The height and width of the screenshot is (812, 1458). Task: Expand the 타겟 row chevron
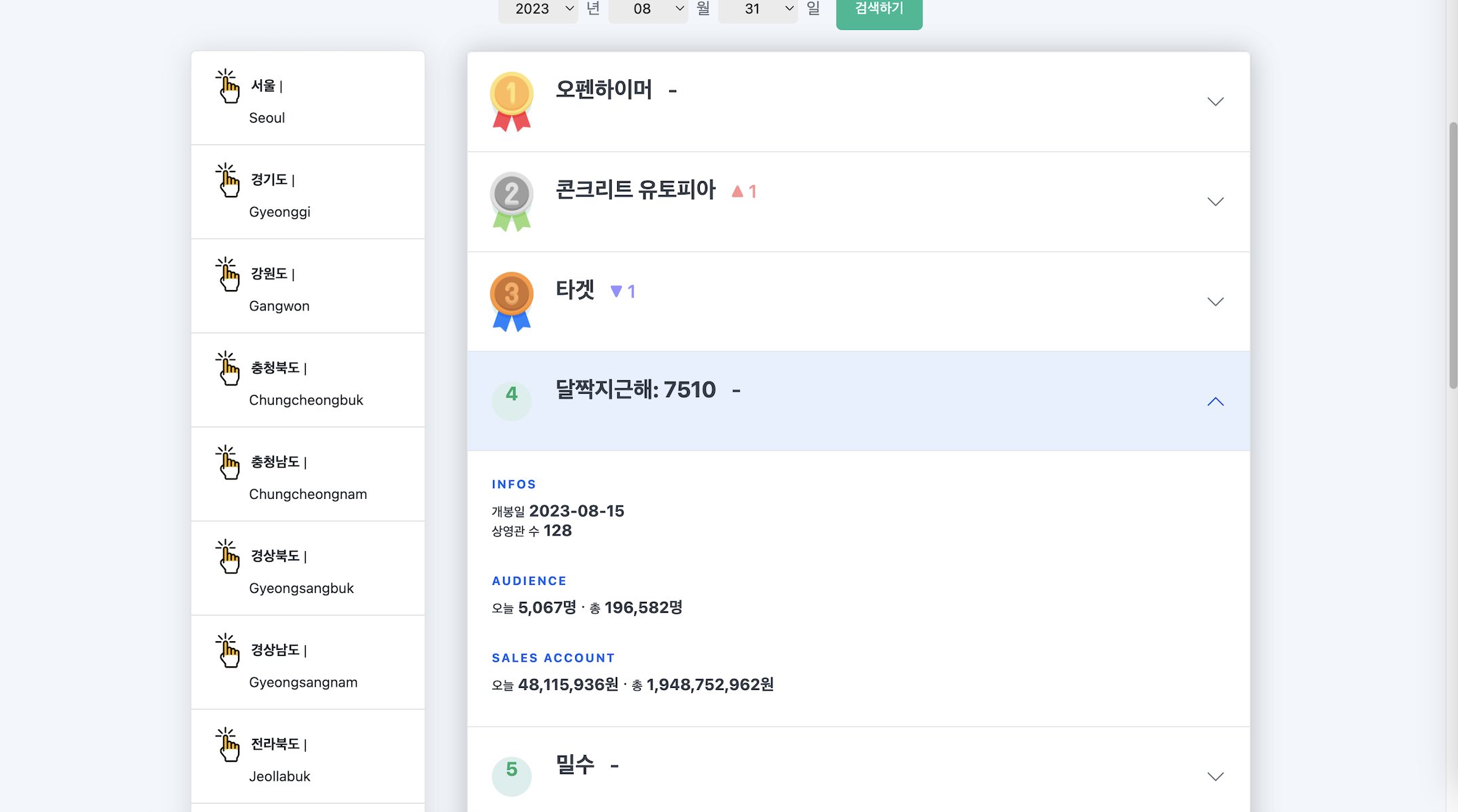coord(1215,302)
